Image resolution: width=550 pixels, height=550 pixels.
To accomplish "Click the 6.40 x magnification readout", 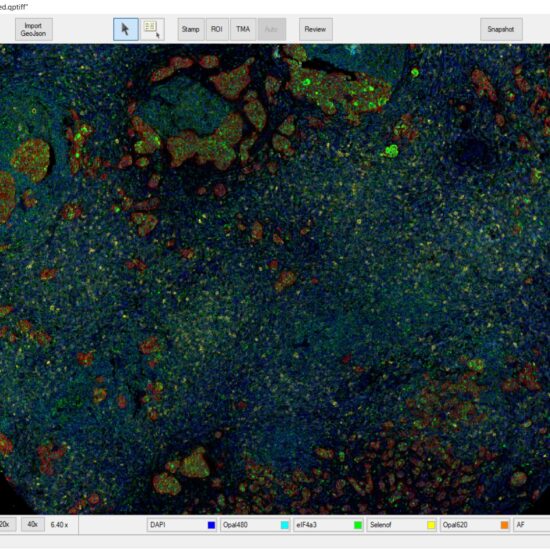I will point(59,525).
